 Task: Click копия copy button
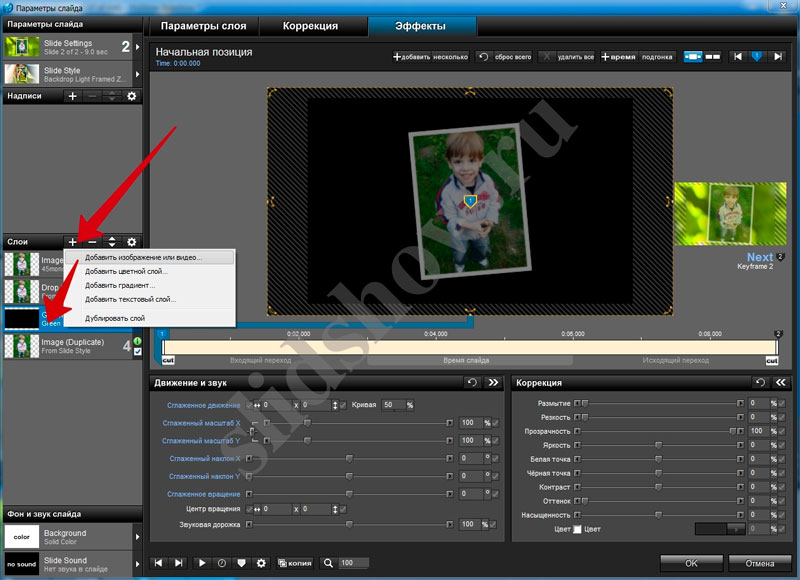coord(295,563)
